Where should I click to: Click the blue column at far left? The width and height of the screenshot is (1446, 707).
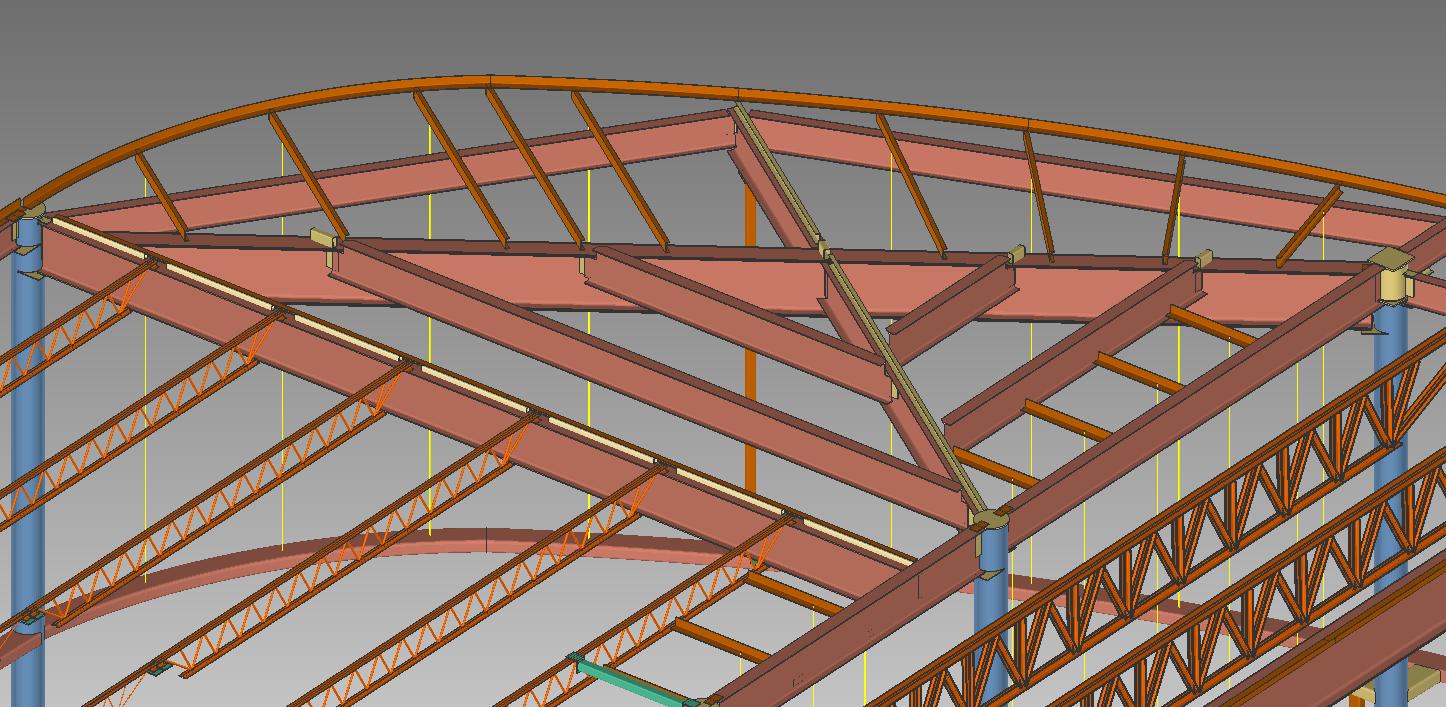(x=28, y=450)
